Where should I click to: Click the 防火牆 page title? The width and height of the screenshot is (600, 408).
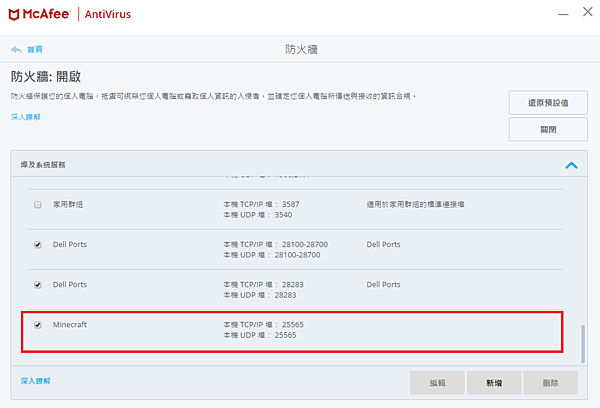click(x=301, y=49)
